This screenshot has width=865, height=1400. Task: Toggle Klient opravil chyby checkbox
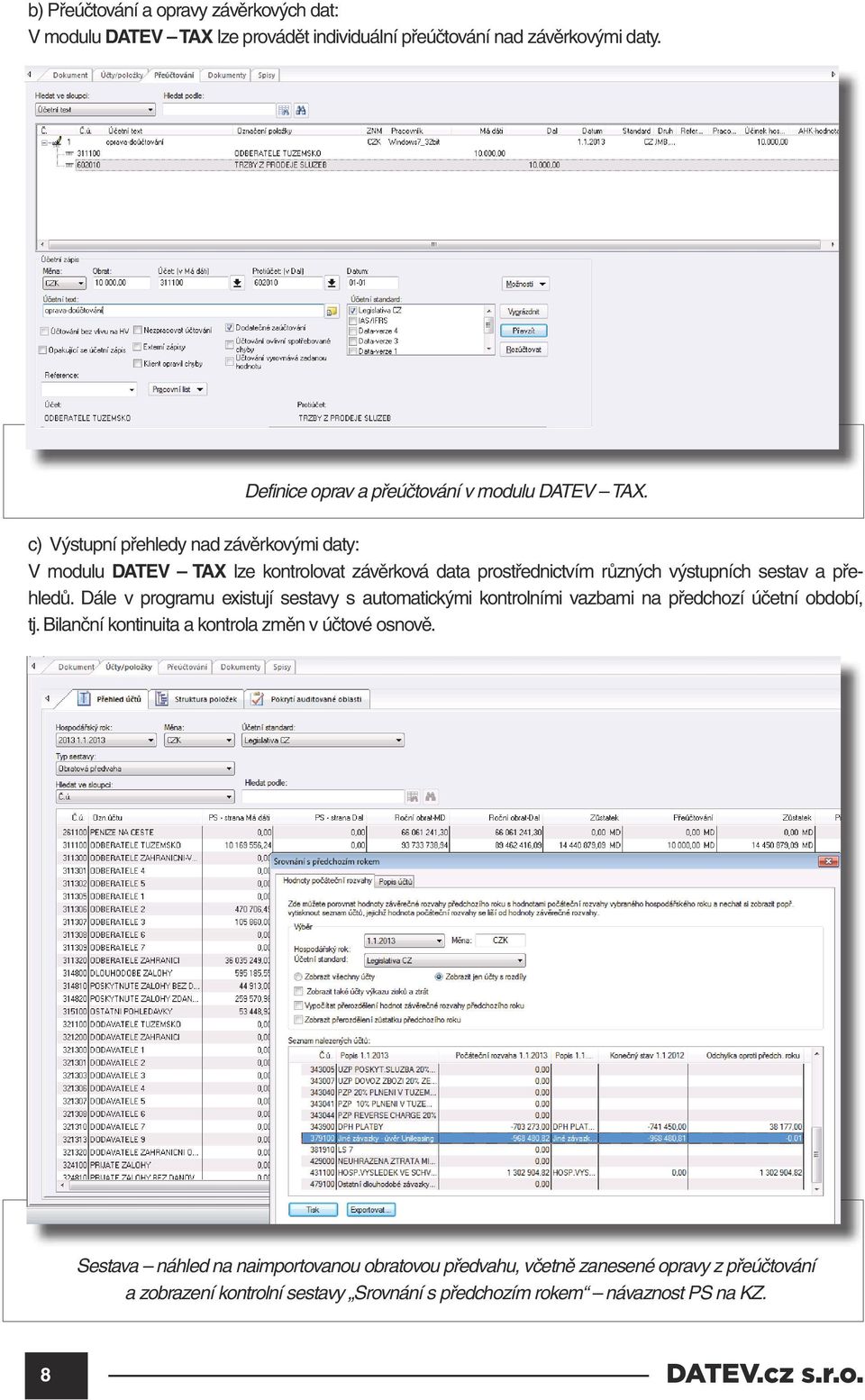click(138, 364)
